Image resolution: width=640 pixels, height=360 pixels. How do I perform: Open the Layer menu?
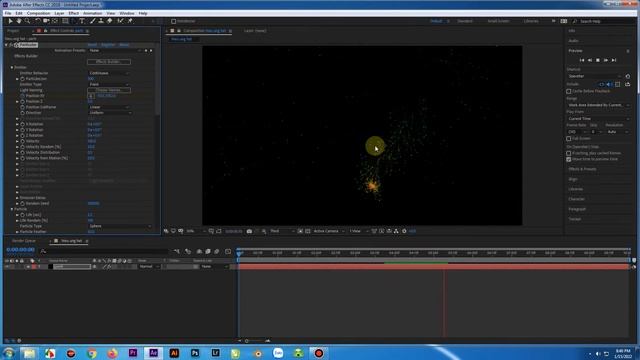click(x=59, y=13)
